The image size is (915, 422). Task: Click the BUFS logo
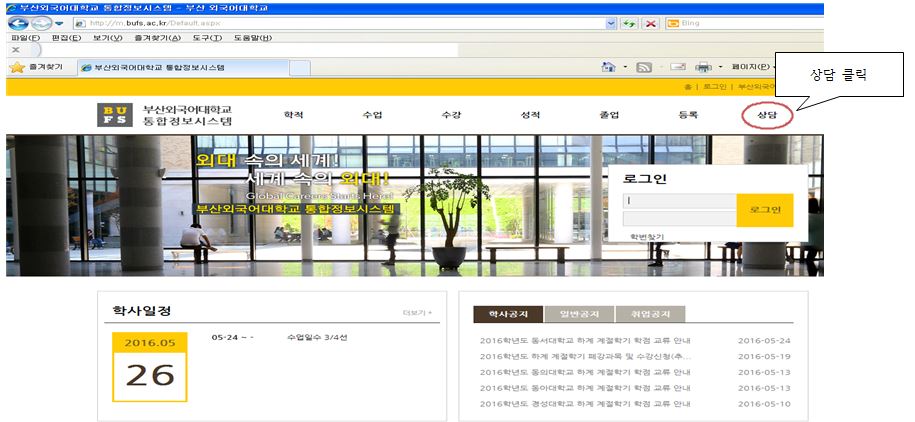pos(113,115)
